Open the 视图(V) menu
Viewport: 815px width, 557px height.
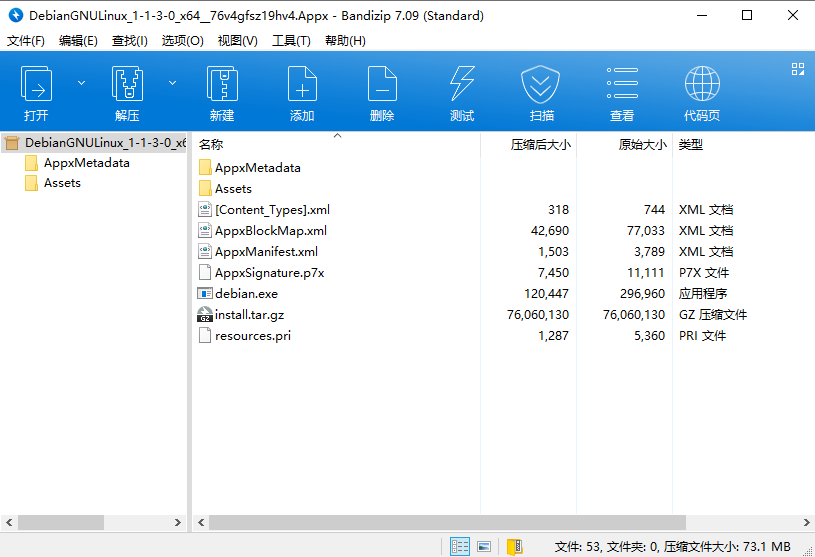point(238,41)
